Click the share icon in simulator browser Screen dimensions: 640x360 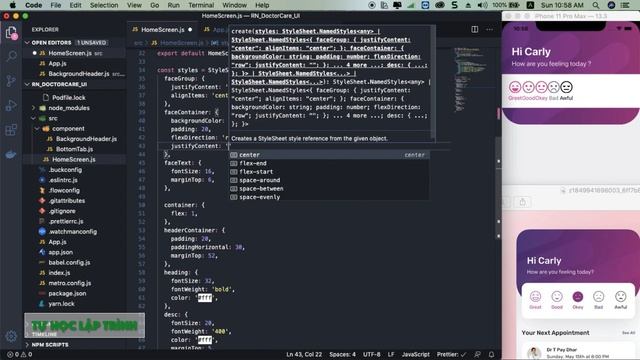522,202
